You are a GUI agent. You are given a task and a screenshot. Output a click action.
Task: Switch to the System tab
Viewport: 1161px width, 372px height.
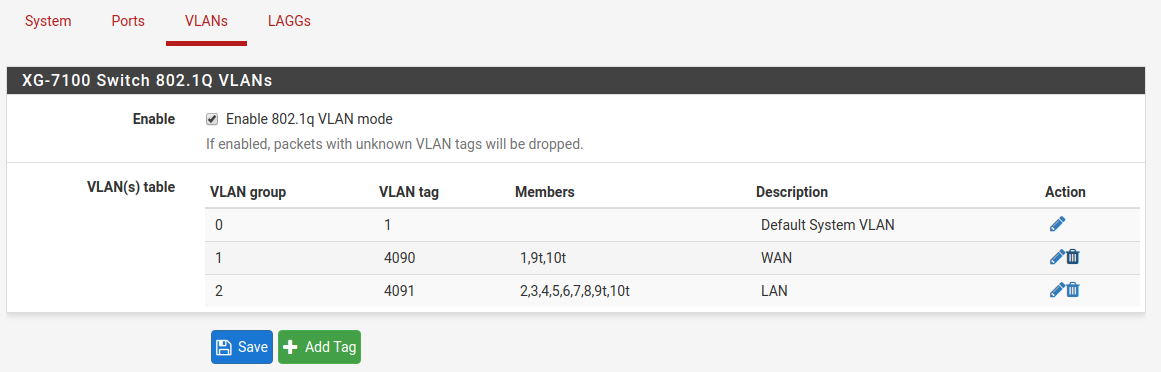pos(48,21)
